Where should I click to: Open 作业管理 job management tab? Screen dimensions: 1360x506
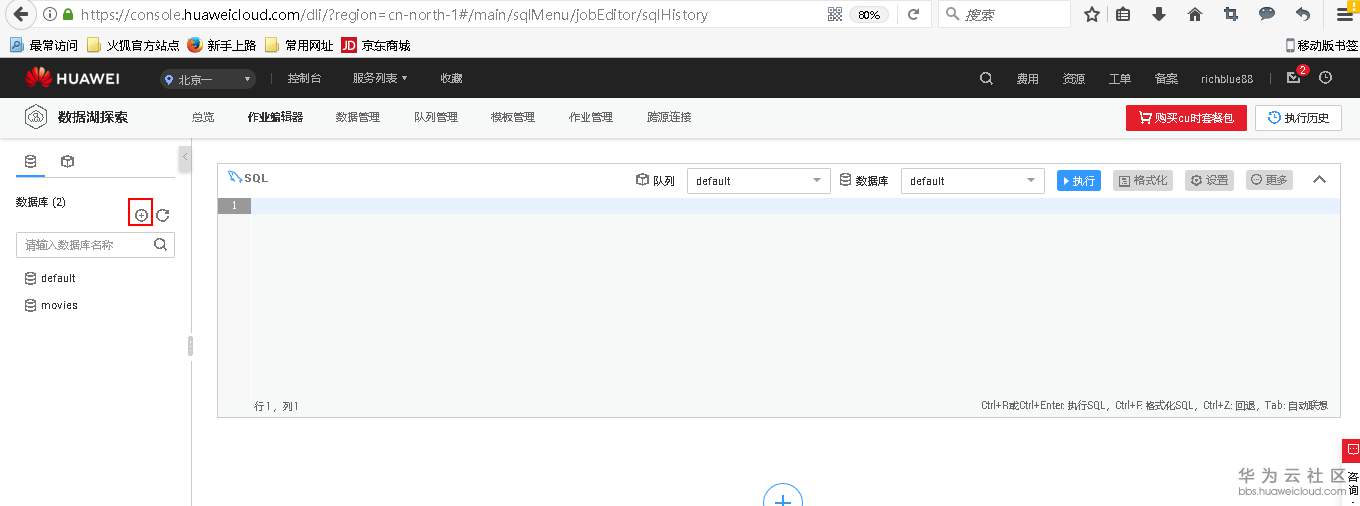[x=591, y=117]
